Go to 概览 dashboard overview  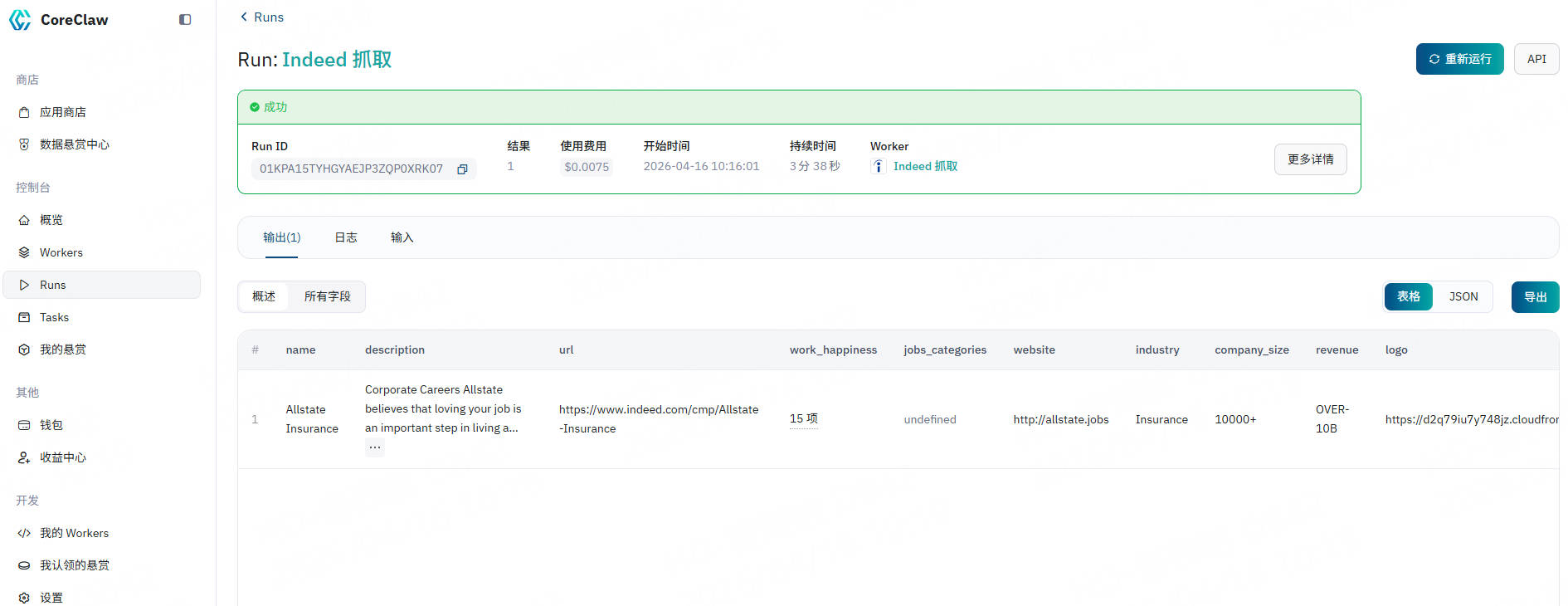pyautogui.click(x=51, y=220)
